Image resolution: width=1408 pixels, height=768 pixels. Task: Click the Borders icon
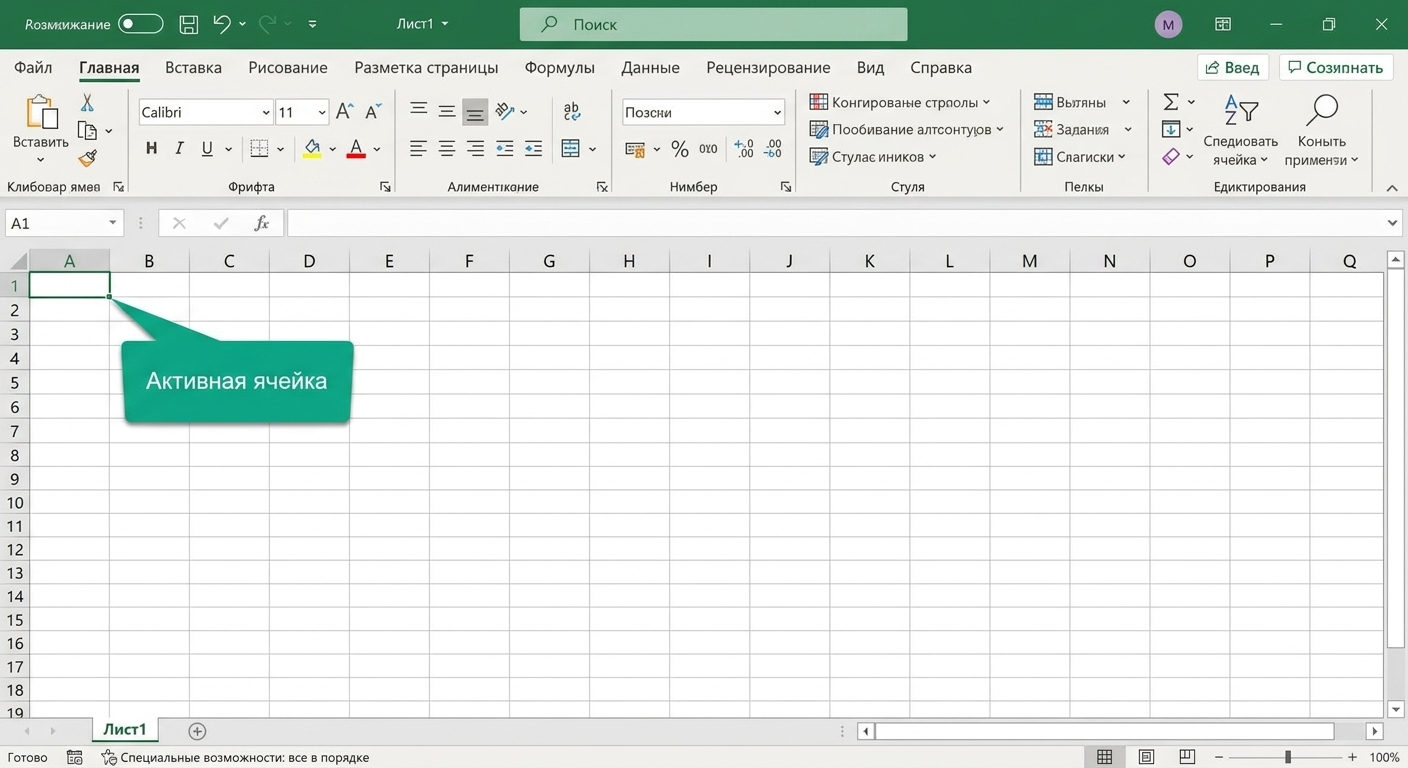[259, 149]
